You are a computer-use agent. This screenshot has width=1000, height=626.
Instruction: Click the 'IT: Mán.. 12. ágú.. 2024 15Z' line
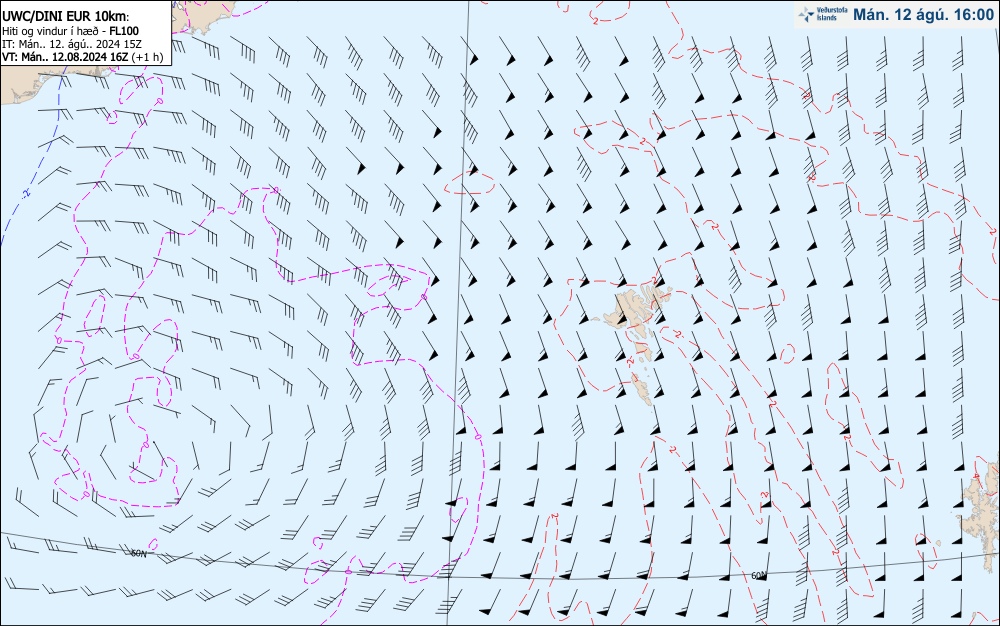71,44
